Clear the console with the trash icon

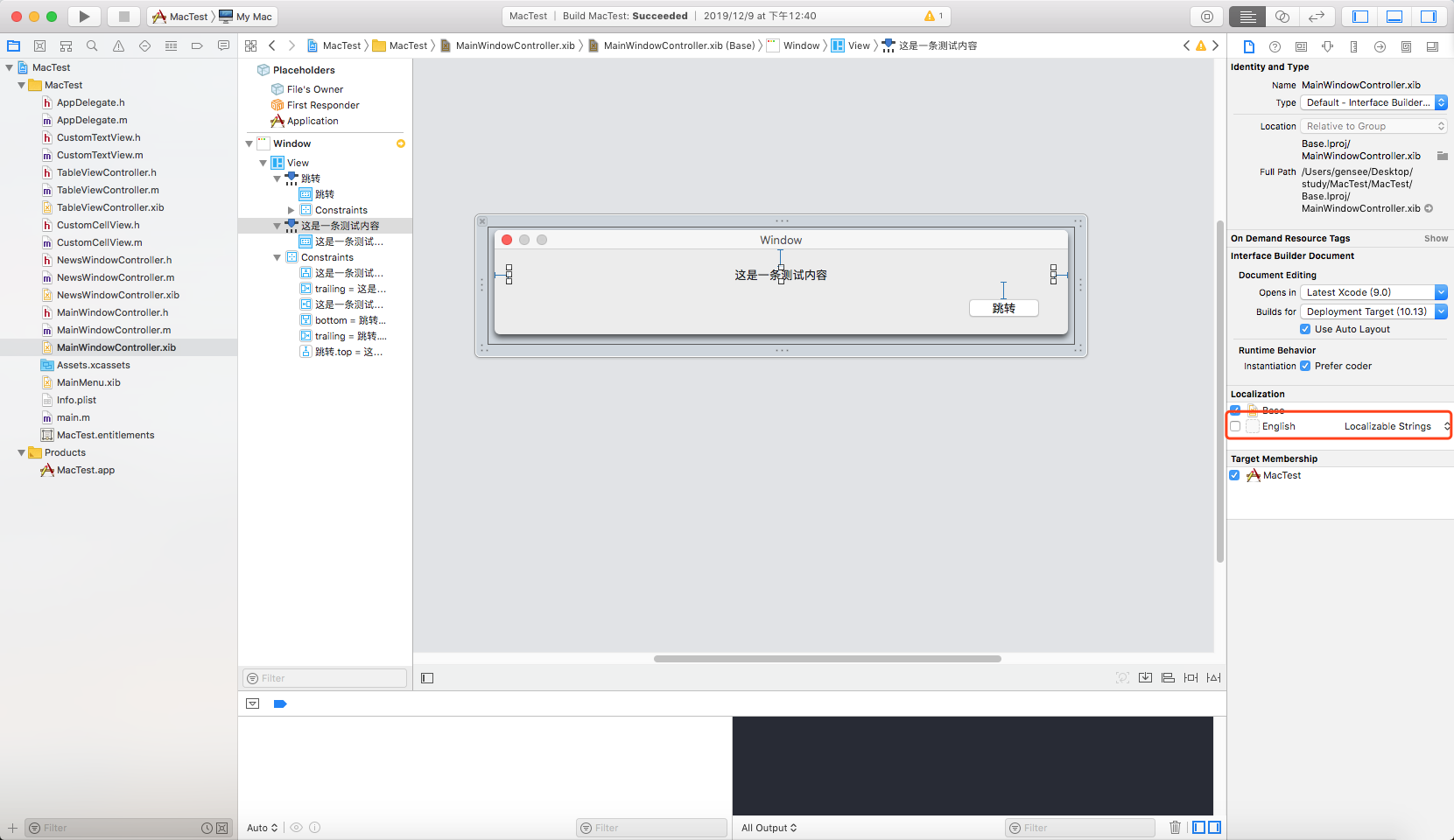coord(1175,828)
